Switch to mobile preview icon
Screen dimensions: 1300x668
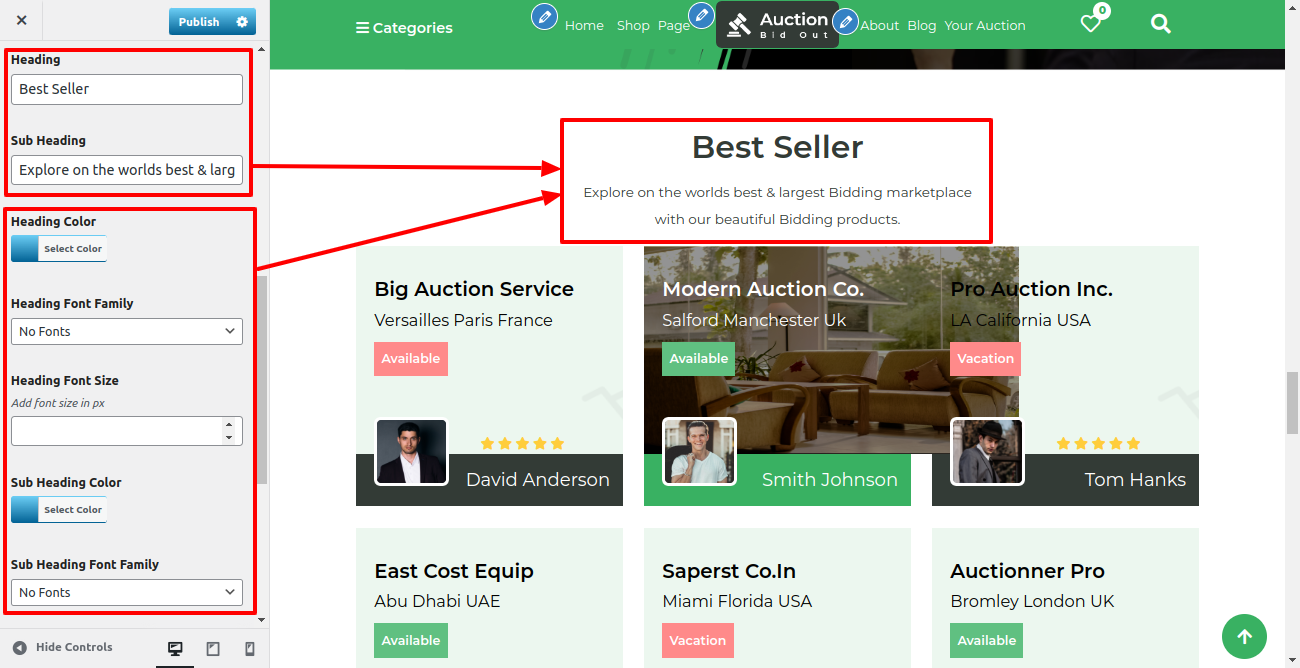[x=250, y=649]
